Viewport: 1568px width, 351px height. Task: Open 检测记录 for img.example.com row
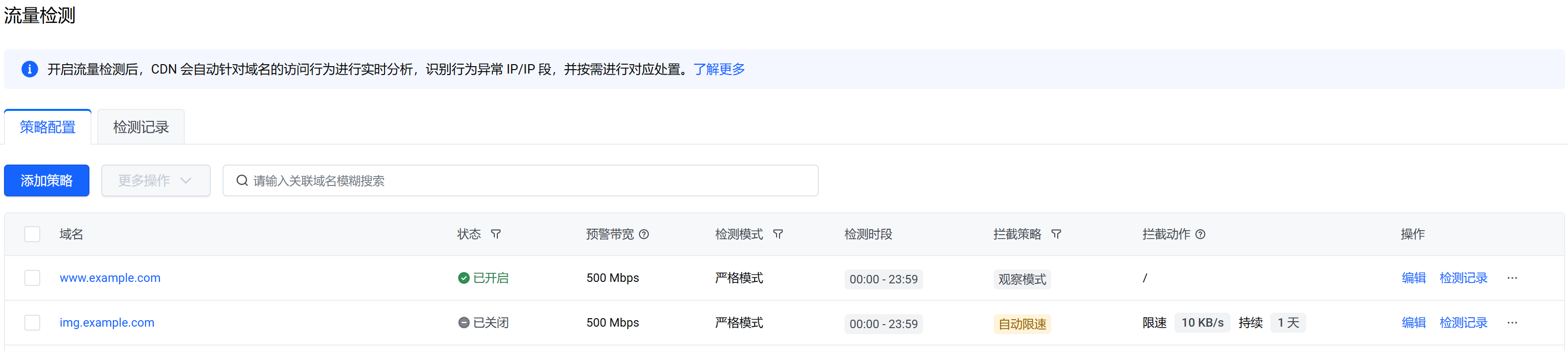[x=1463, y=322]
